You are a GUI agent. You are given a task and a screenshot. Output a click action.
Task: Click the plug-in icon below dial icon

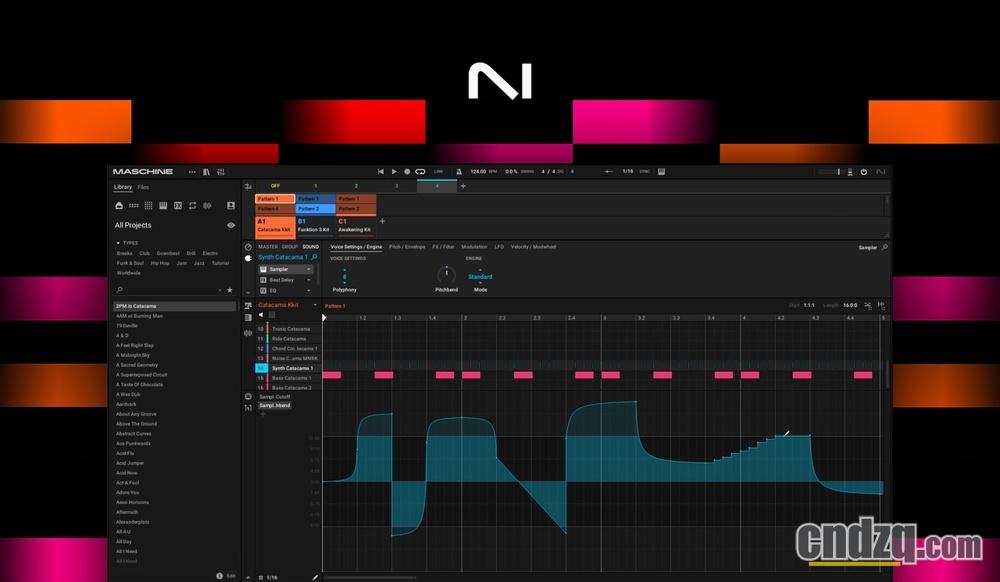248,258
